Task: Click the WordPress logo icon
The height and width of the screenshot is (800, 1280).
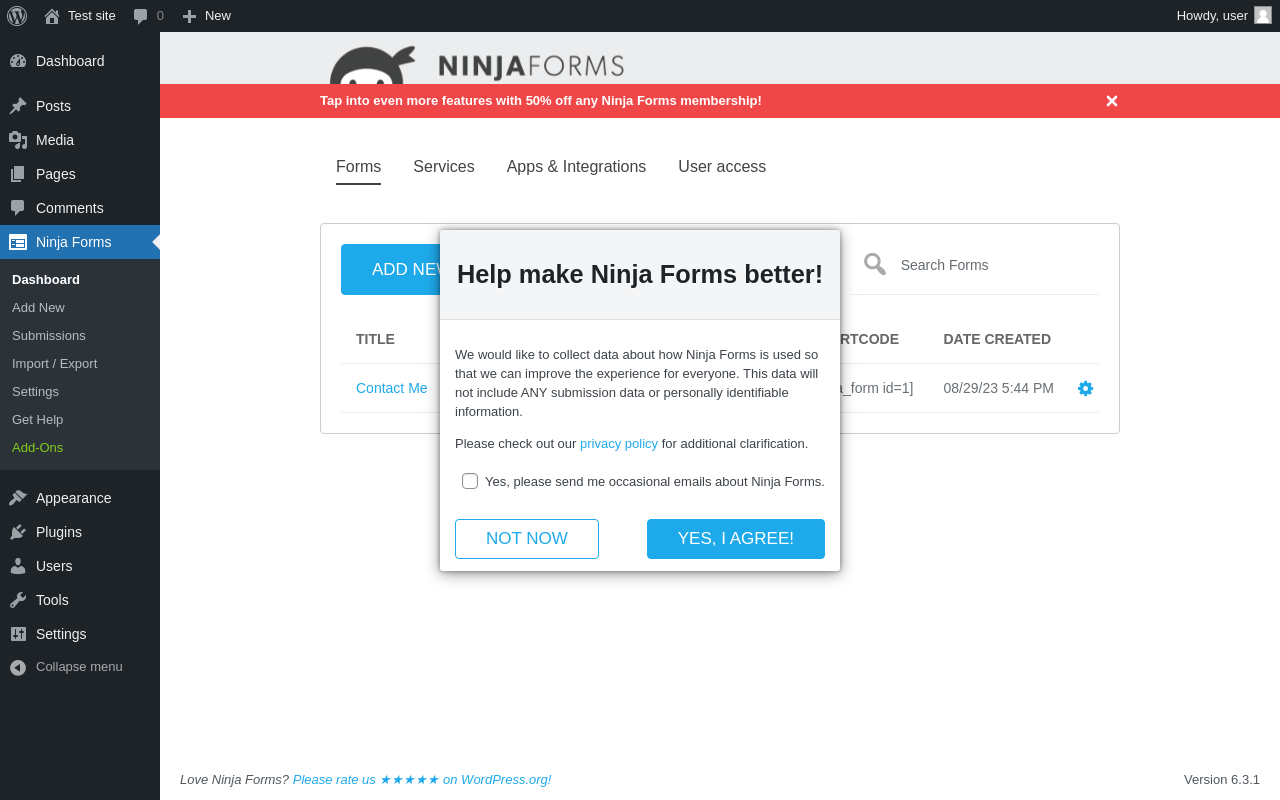Action: pyautogui.click(x=17, y=16)
